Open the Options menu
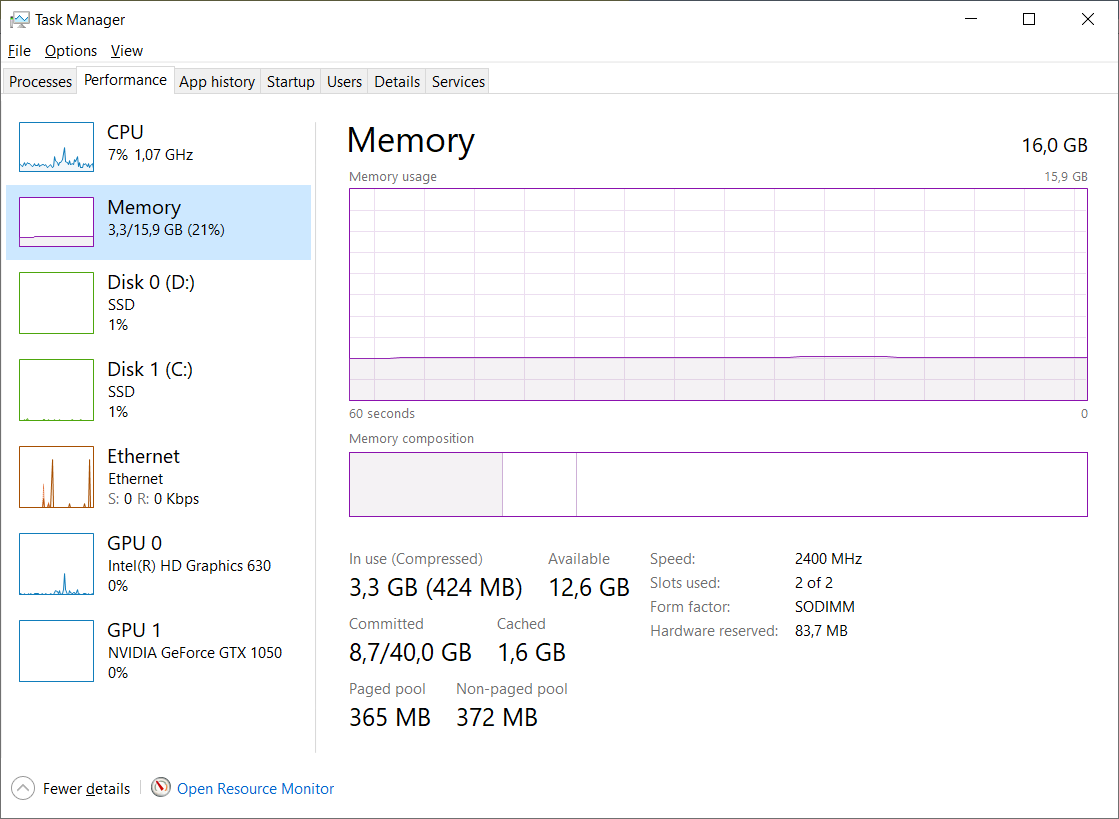This screenshot has width=1119, height=819. pyautogui.click(x=71, y=51)
